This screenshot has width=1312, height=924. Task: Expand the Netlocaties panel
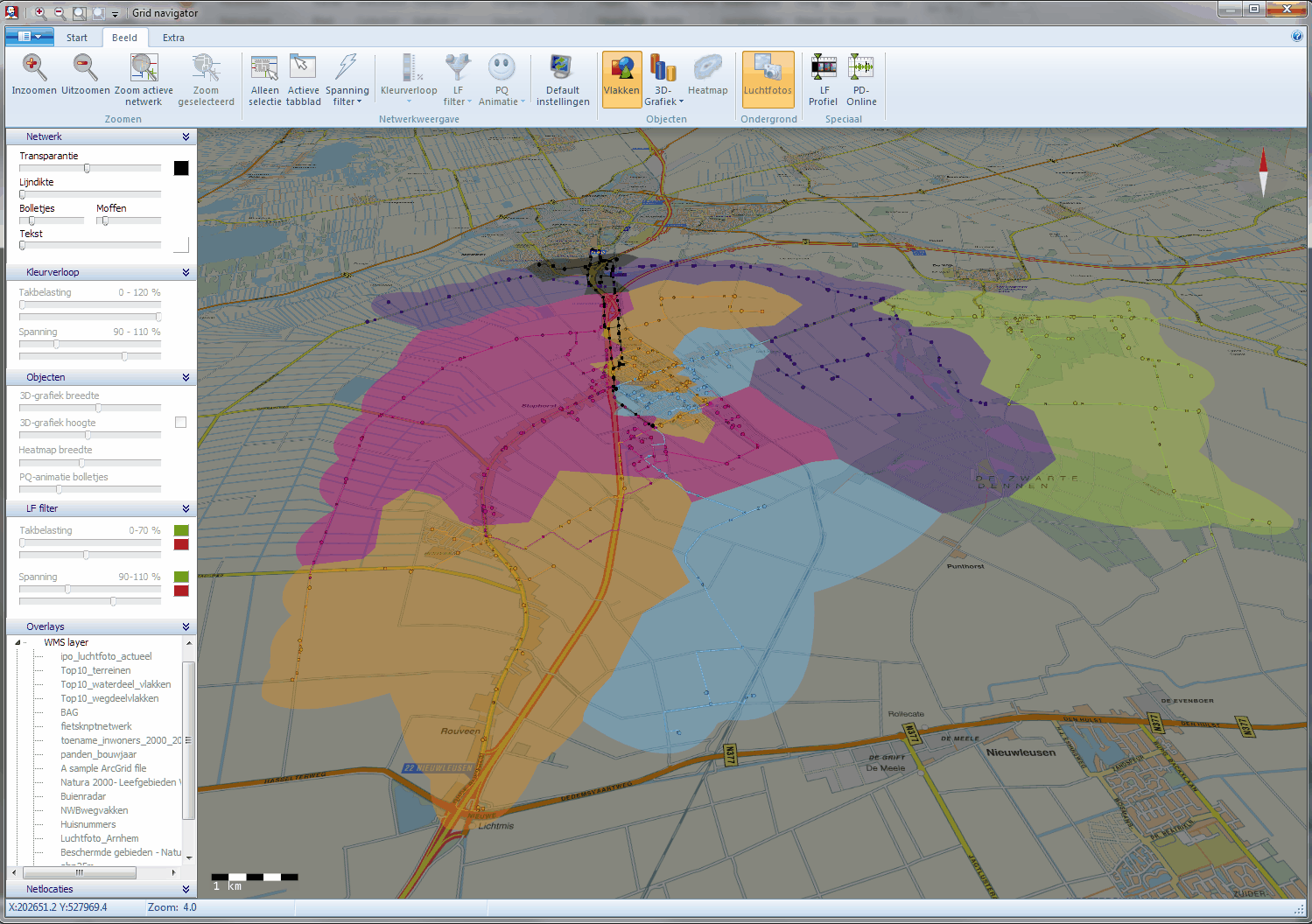coord(186,889)
